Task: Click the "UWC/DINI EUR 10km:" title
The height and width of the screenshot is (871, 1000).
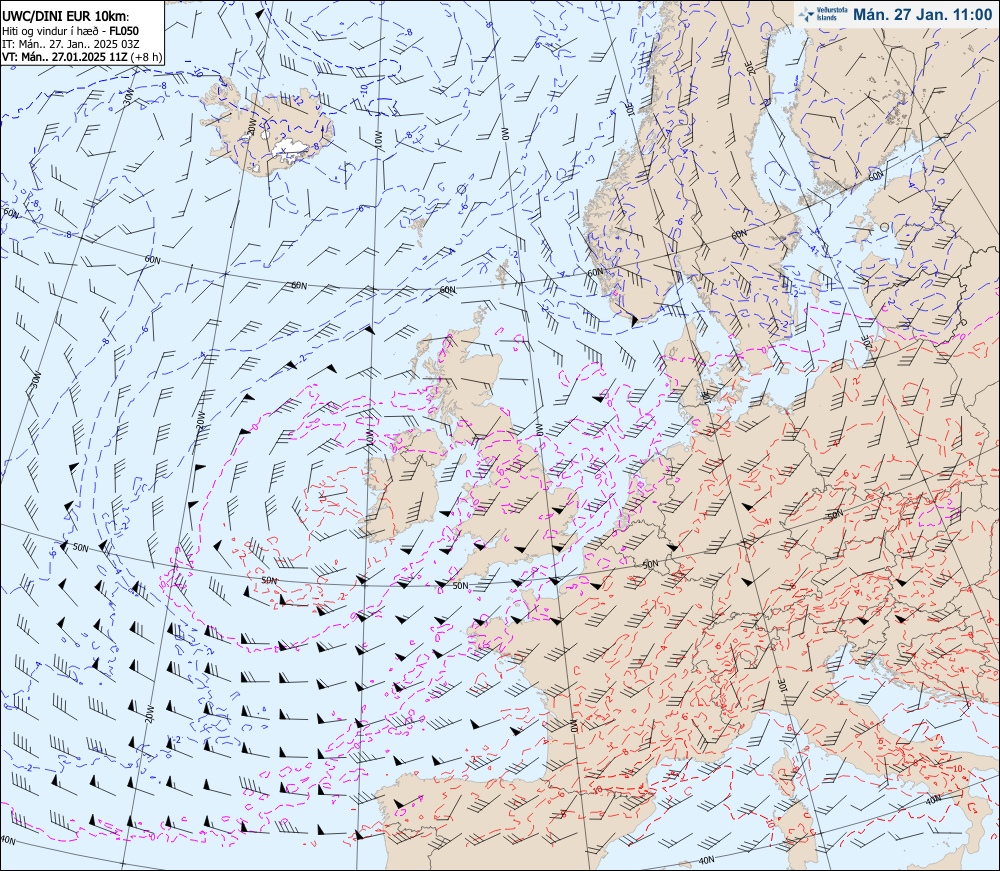Action: (x=66, y=17)
